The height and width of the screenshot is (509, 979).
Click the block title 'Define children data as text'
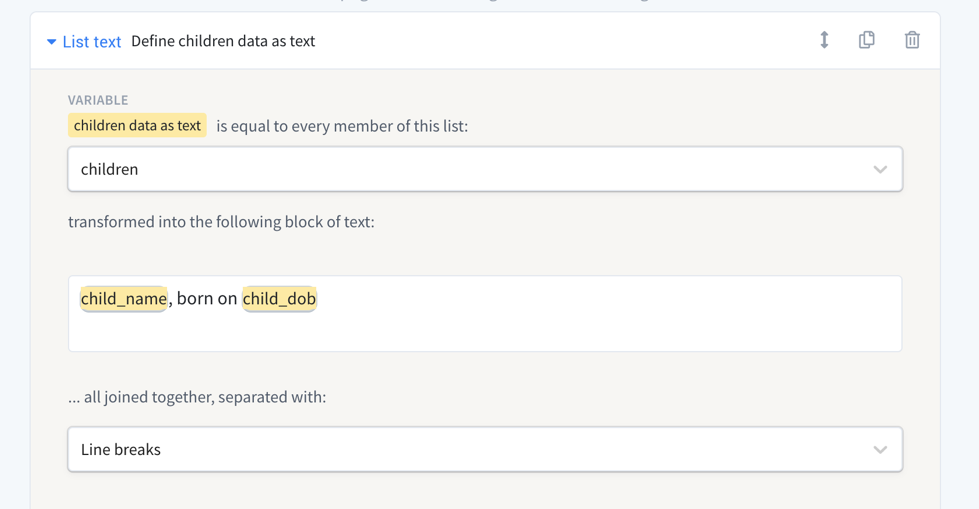pyautogui.click(x=223, y=41)
